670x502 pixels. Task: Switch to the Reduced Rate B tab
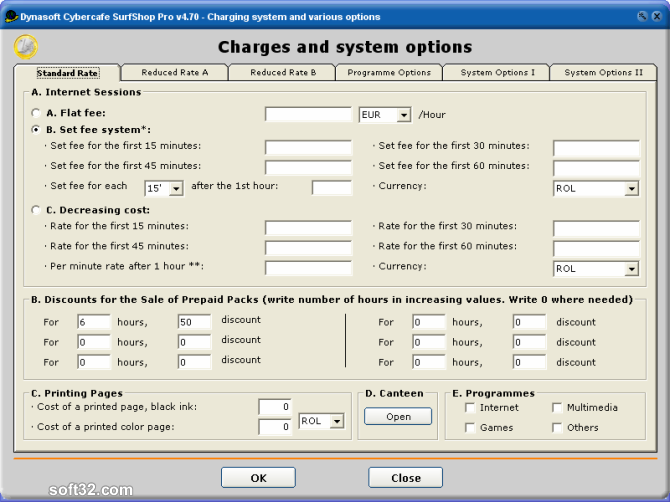(283, 73)
